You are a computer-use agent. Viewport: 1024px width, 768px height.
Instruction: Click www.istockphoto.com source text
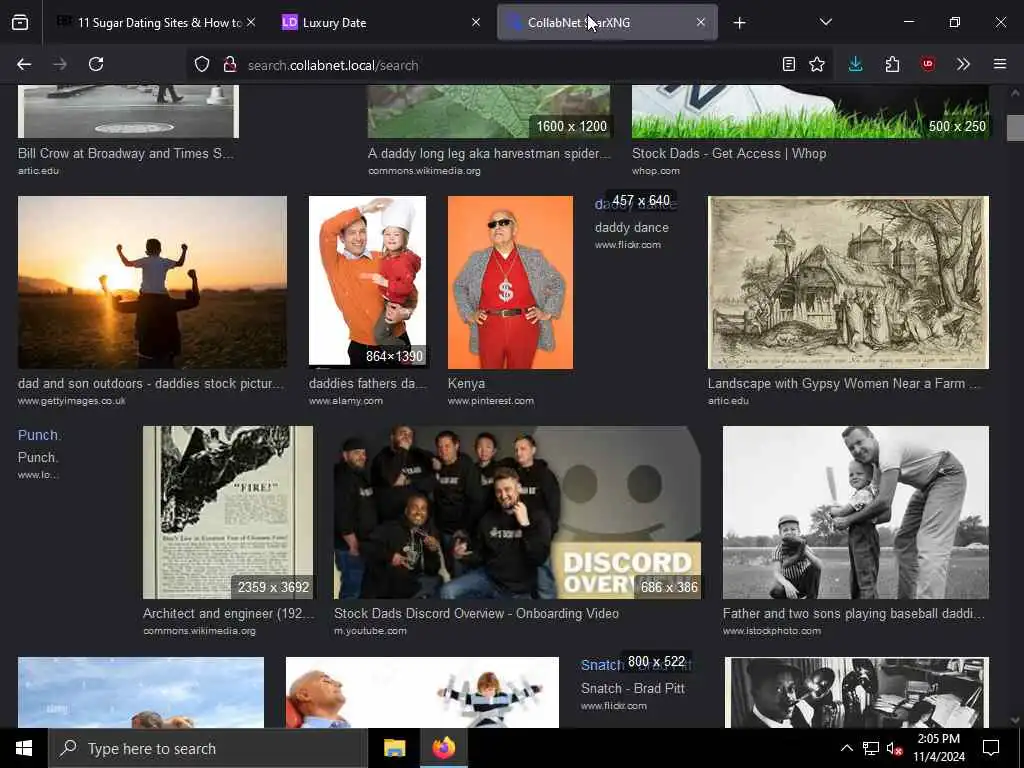pyautogui.click(x=771, y=631)
